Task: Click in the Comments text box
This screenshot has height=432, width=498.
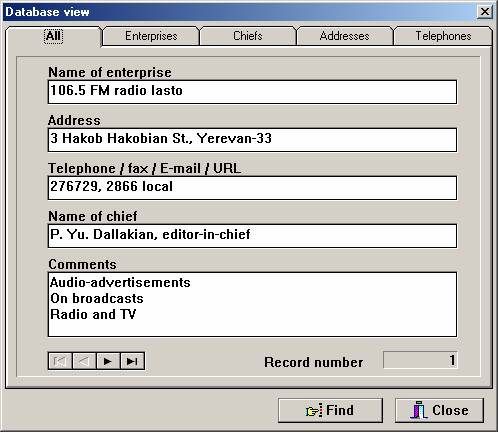Action: [x=252, y=304]
